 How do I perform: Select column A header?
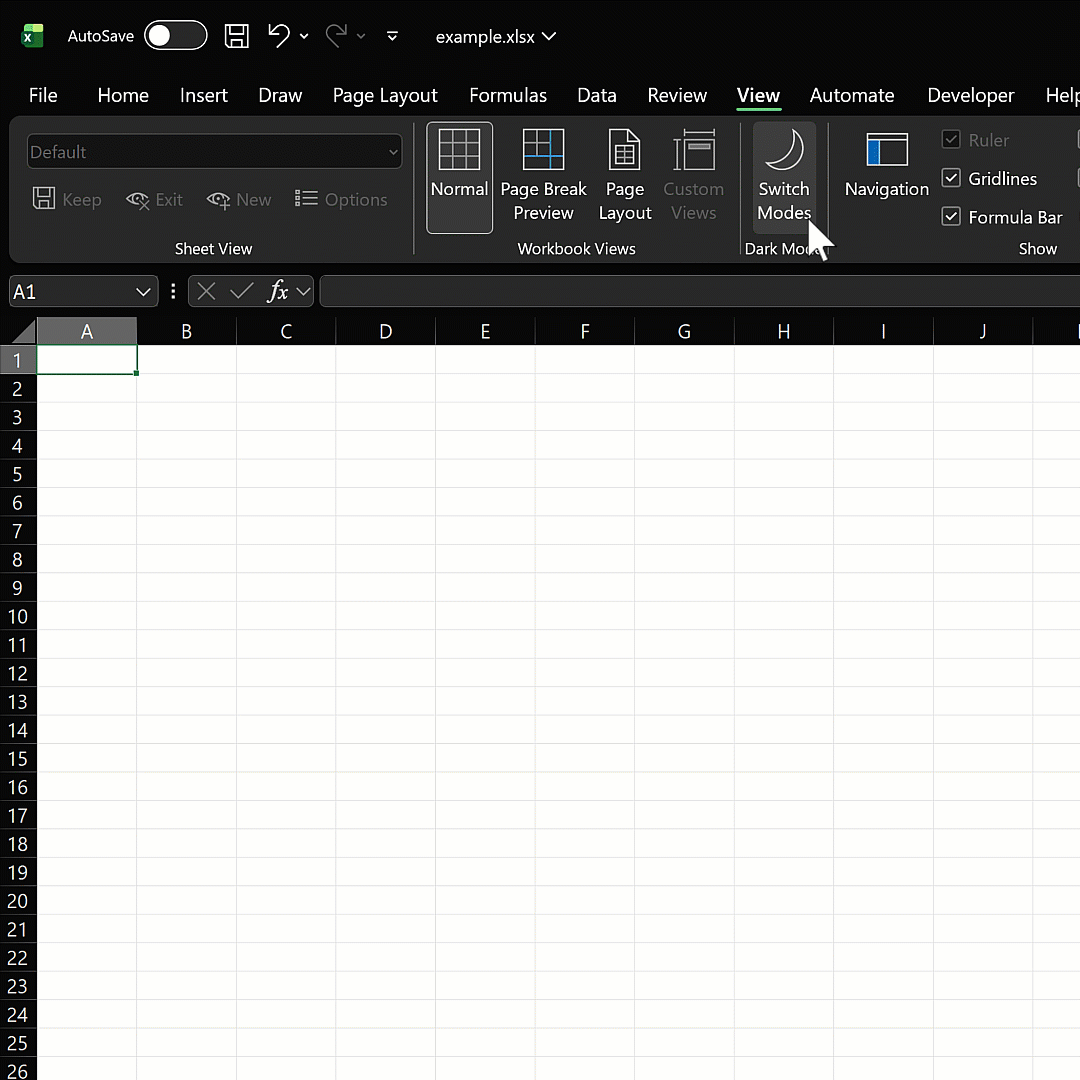pyautogui.click(x=87, y=331)
